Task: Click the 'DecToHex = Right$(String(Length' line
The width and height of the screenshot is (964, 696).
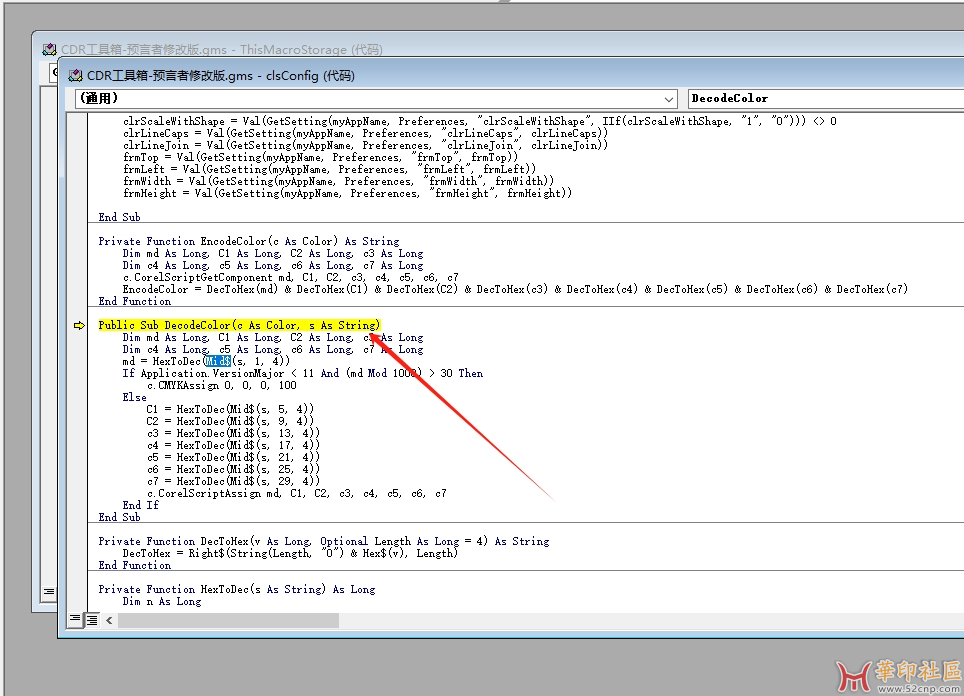Action: click(290, 553)
